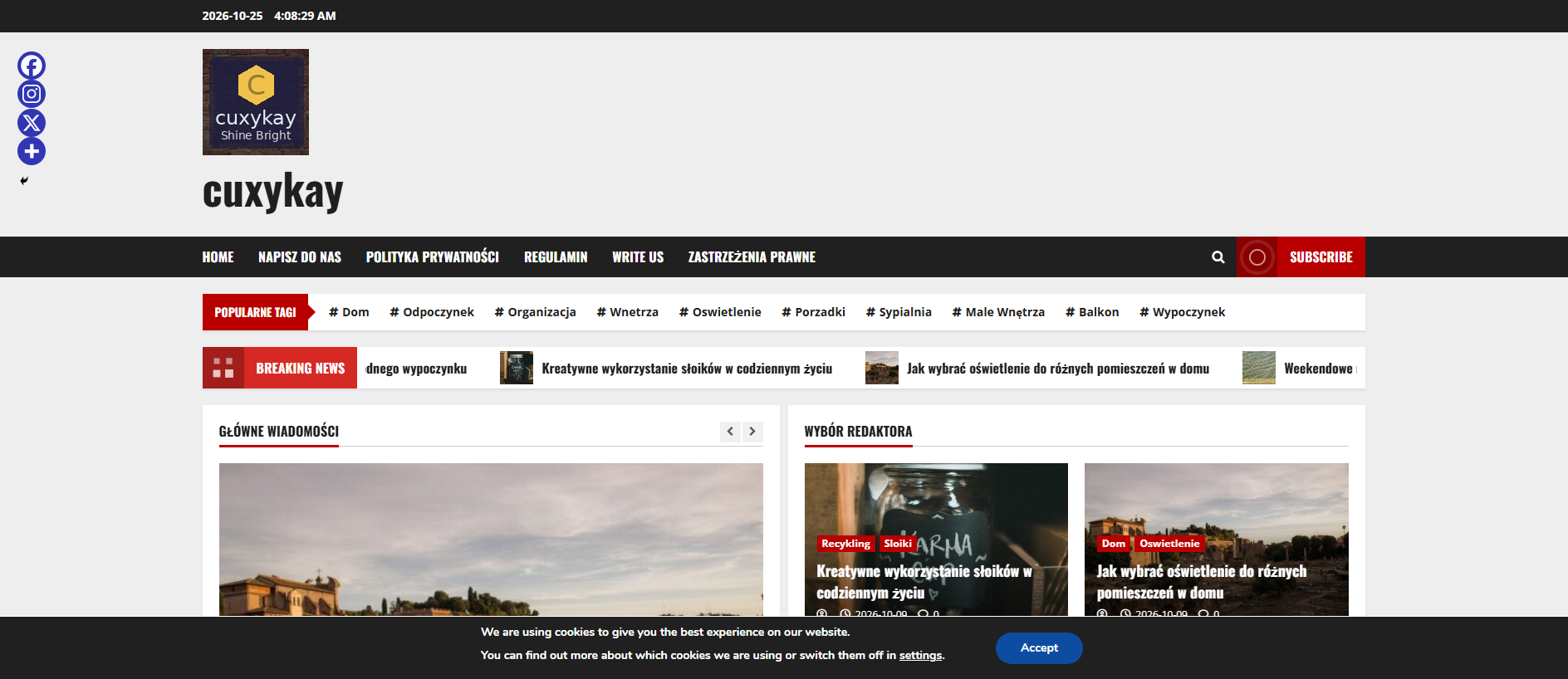Open Polityka Prywatności menu item

(x=433, y=257)
